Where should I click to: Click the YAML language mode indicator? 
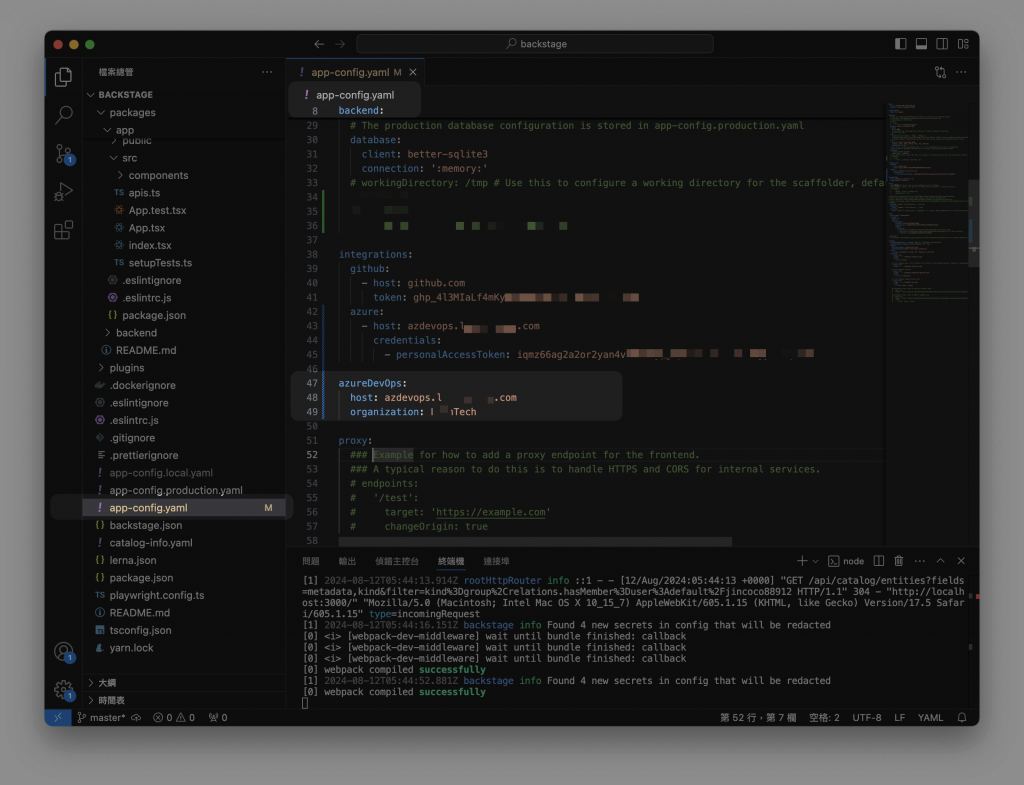(x=930, y=717)
